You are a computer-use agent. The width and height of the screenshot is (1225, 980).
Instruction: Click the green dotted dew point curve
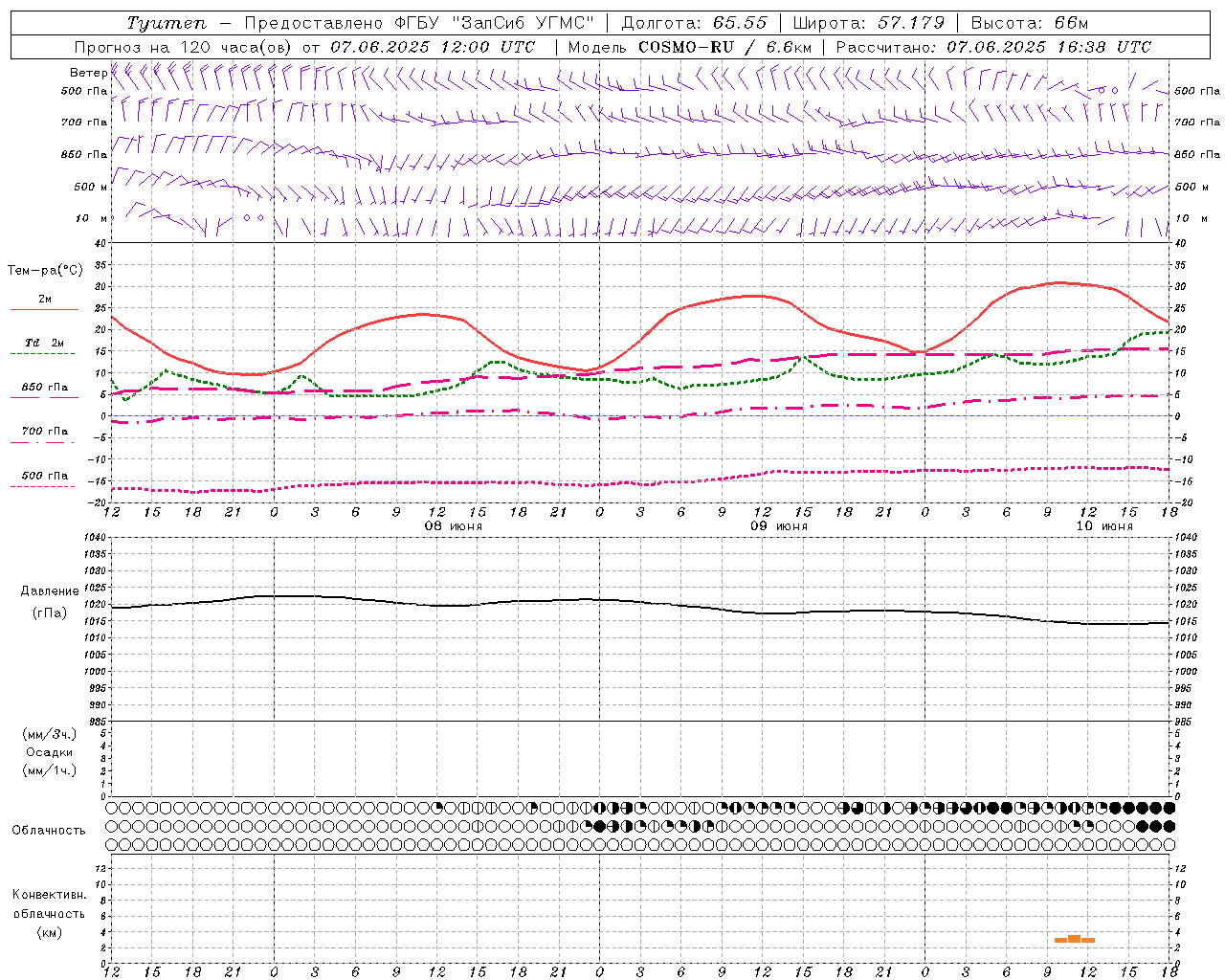[x=639, y=381]
